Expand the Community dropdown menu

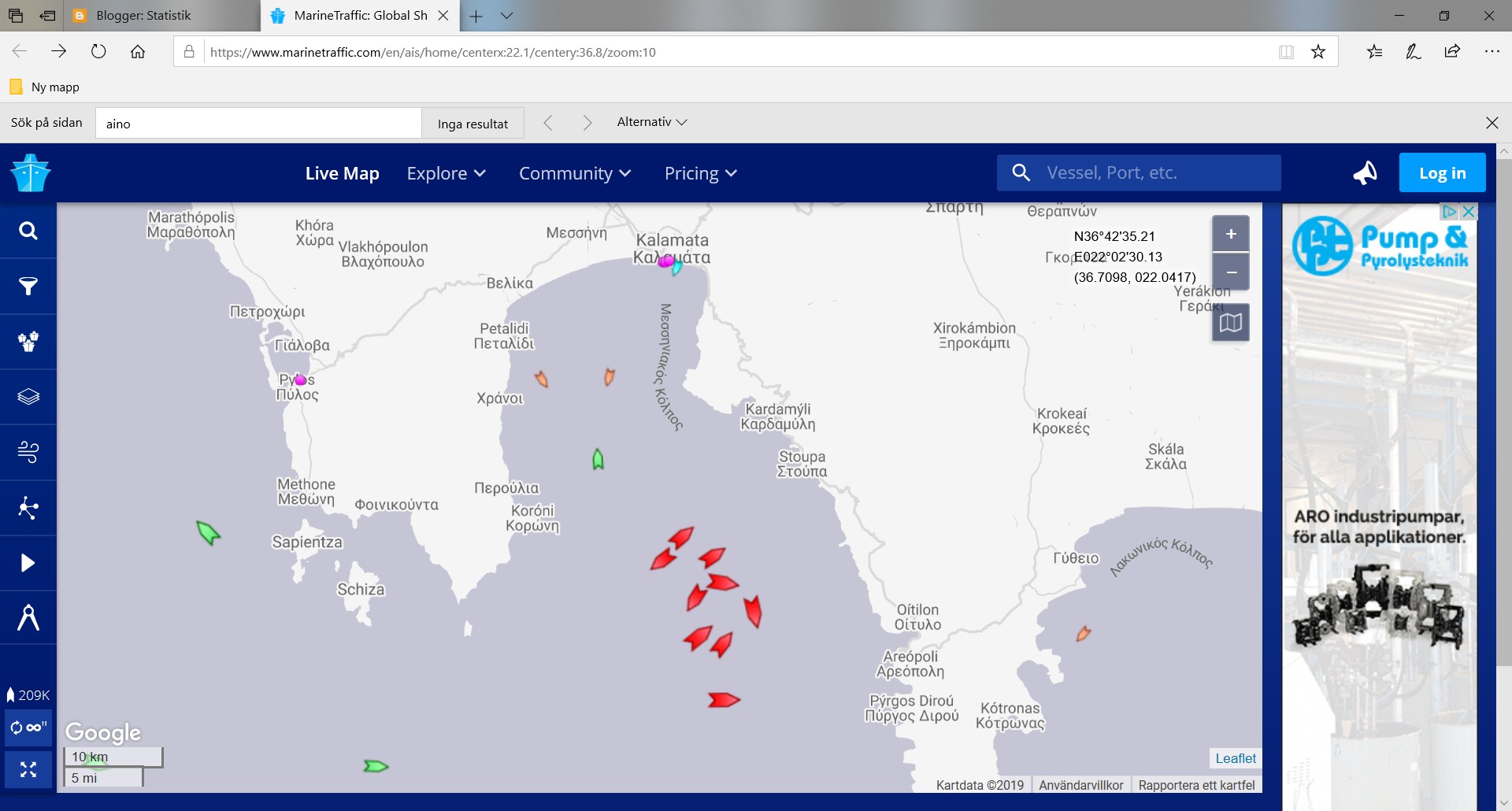(x=574, y=173)
